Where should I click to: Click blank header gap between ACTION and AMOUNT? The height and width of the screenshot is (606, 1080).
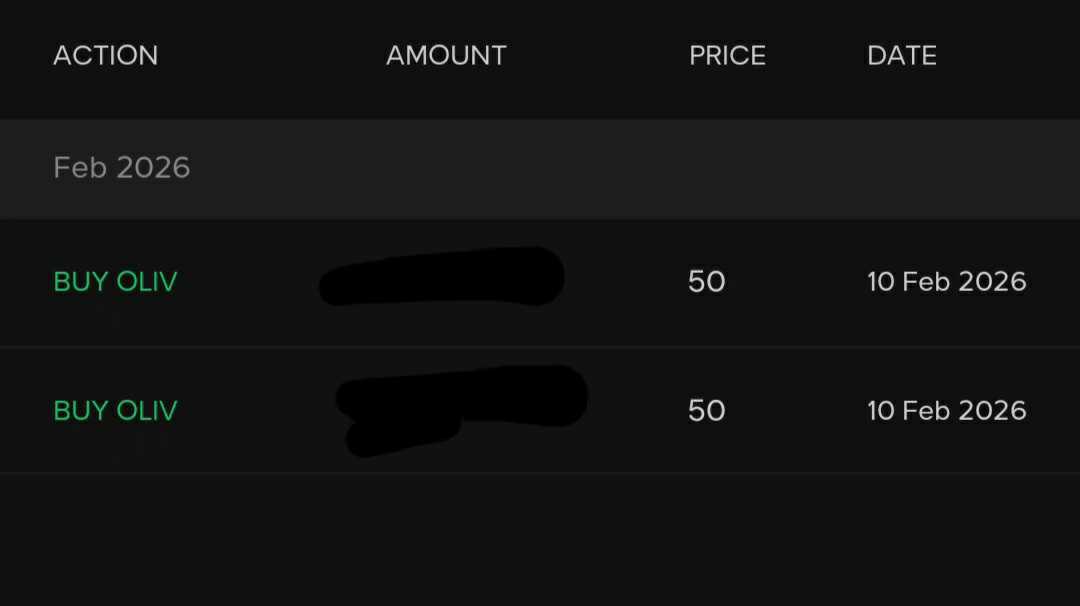click(x=270, y=55)
